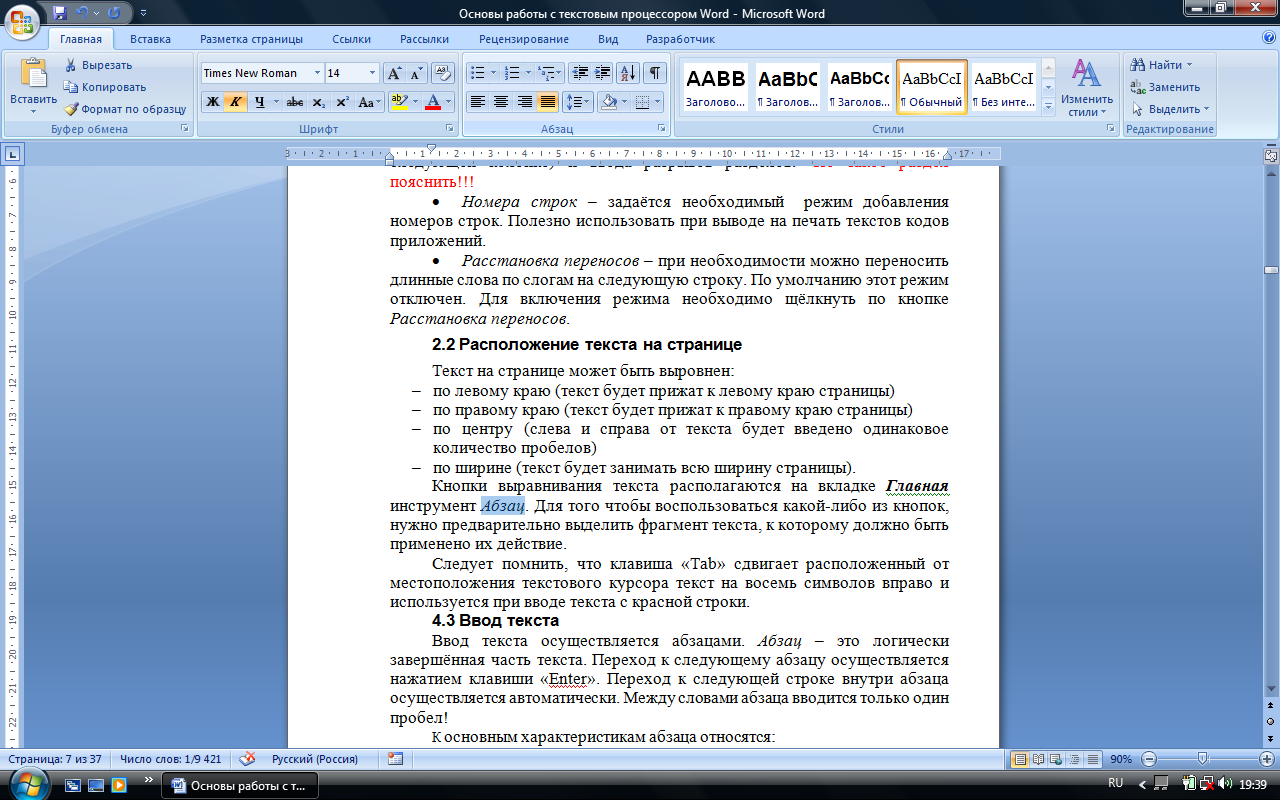Open Рассылки ribbon tab

pyautogui.click(x=424, y=39)
